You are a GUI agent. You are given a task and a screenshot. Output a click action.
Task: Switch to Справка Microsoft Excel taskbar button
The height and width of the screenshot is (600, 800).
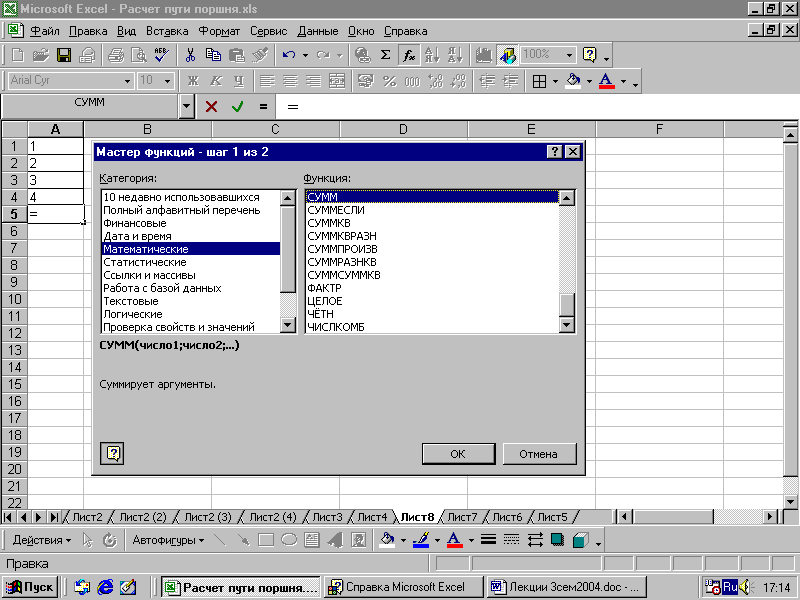click(x=404, y=587)
